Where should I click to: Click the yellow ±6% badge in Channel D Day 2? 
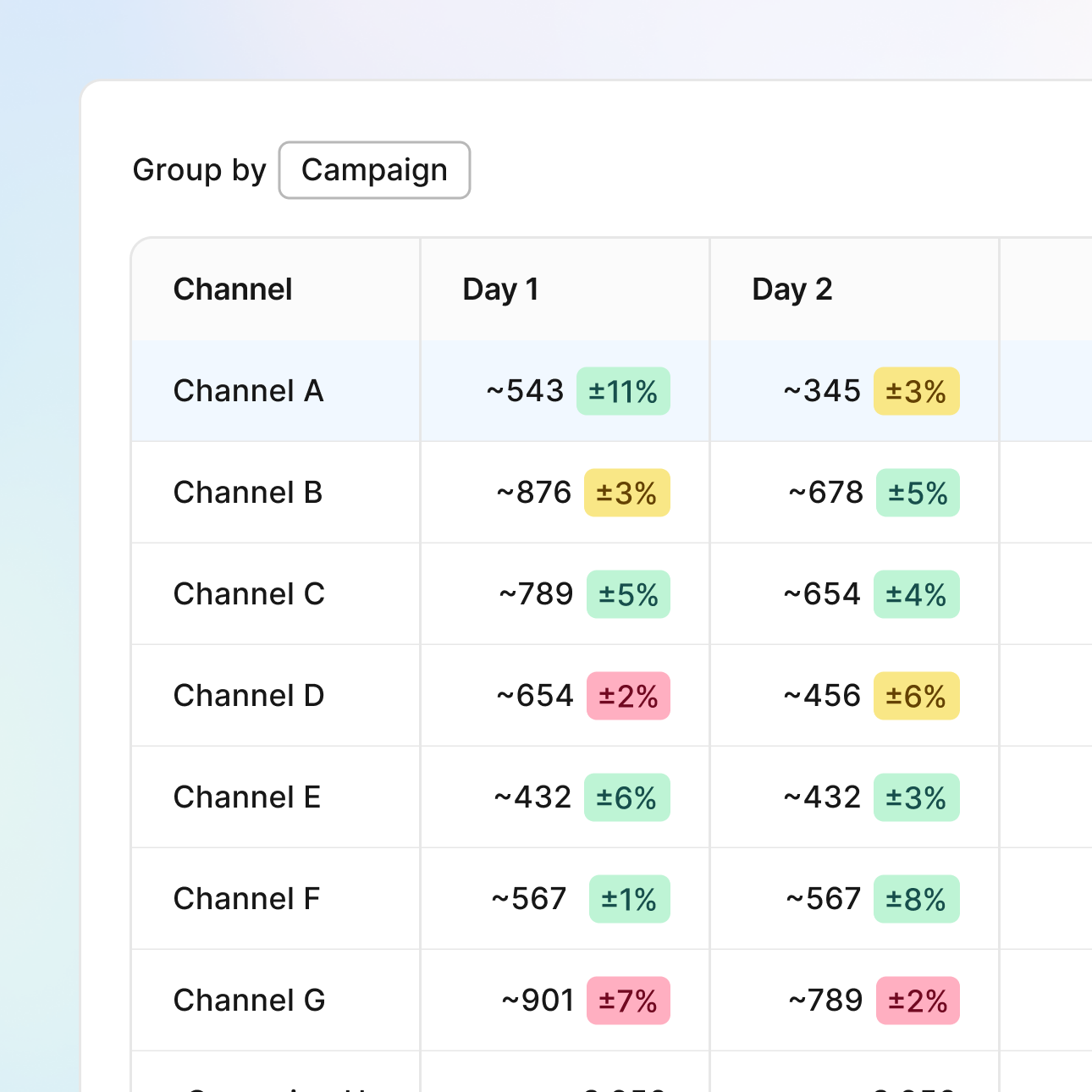(x=916, y=696)
